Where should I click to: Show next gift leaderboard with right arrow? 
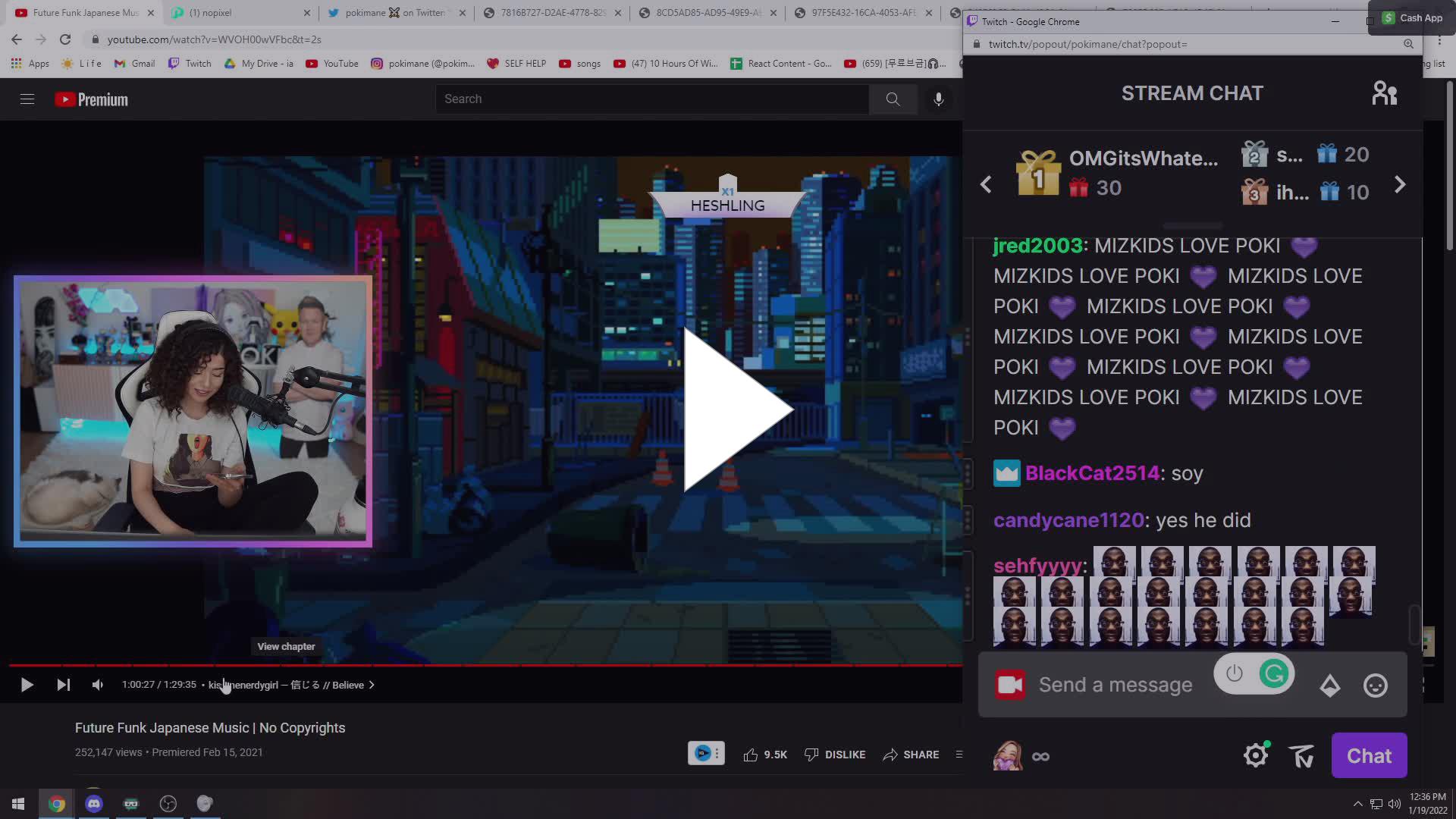coord(1400,184)
